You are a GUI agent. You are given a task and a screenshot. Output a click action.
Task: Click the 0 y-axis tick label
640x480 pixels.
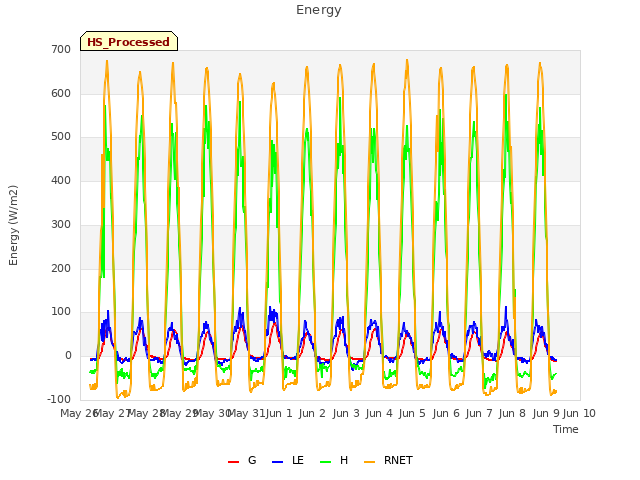click(x=68, y=356)
